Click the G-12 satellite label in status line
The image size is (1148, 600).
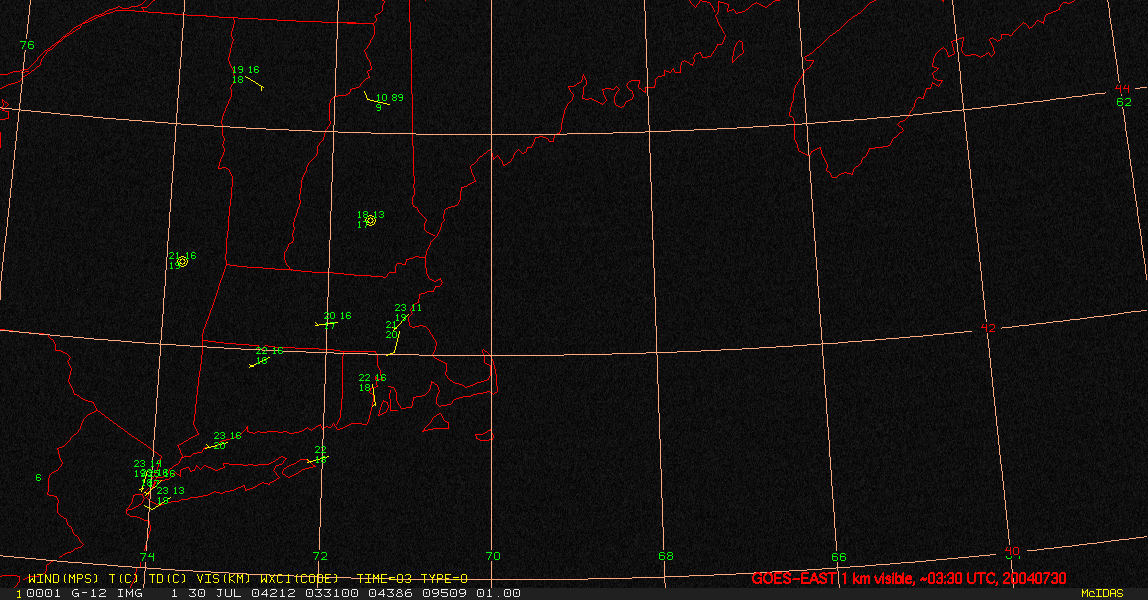point(88,593)
